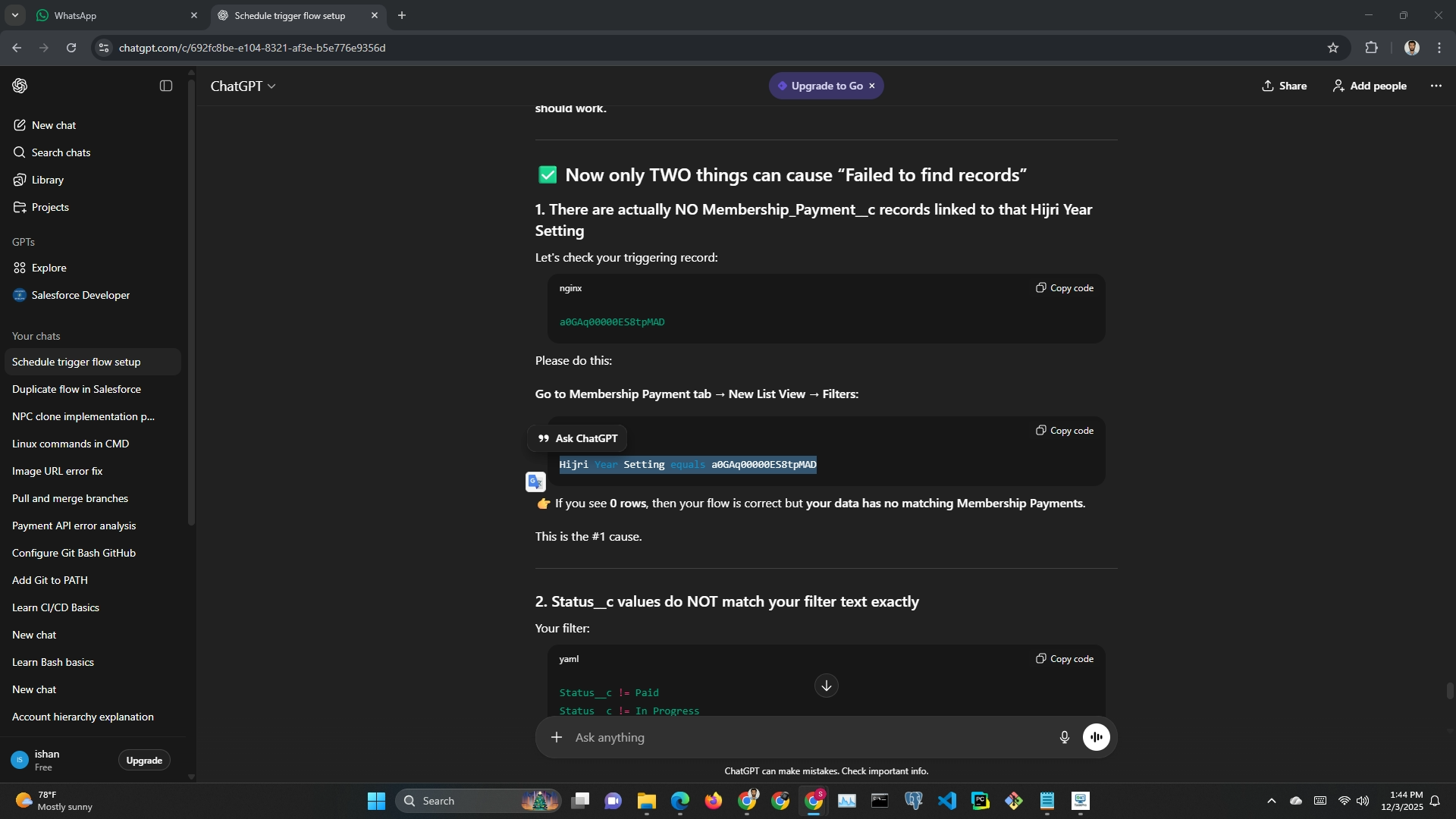Screen dimensions: 1456x819
Task: Click the Ask anything input field
Action: click(804, 737)
